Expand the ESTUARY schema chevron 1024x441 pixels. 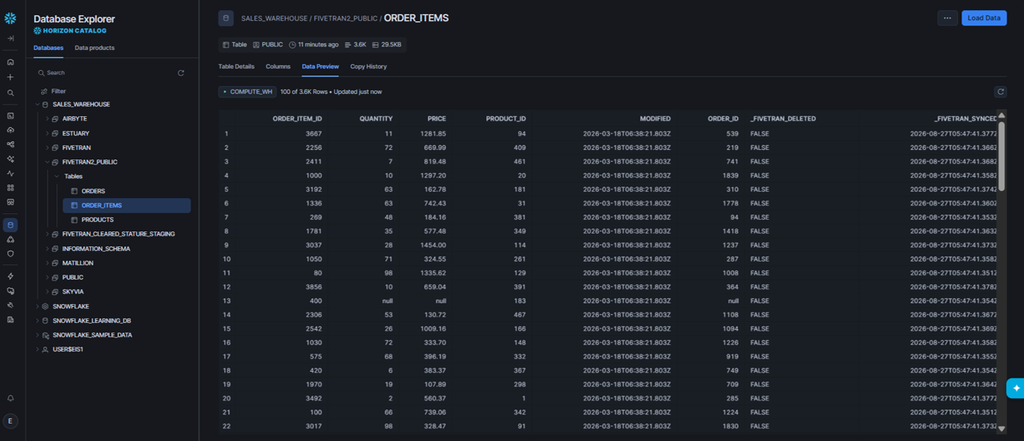[47, 133]
